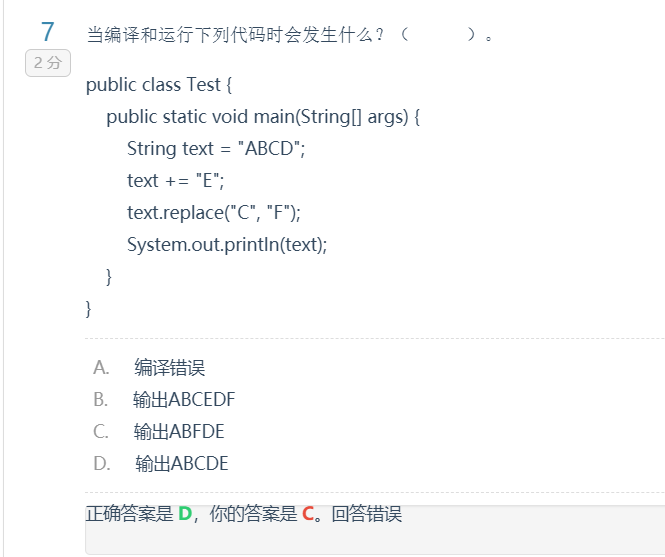Screen dimensions: 665x557
Task: Choose option B 输出ABCEDF
Action: [184, 400]
